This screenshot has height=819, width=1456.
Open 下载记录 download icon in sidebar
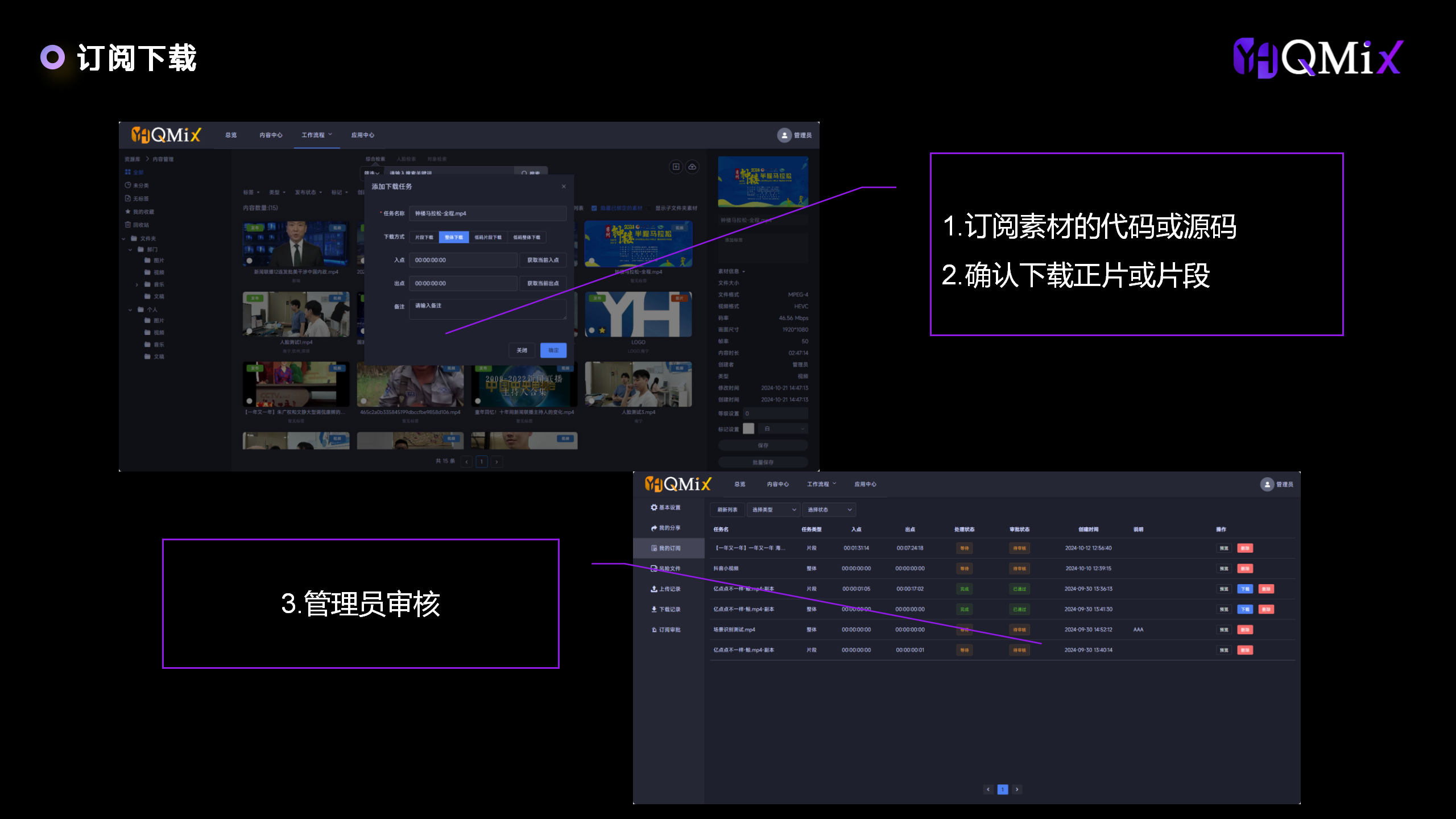pyautogui.click(x=654, y=609)
